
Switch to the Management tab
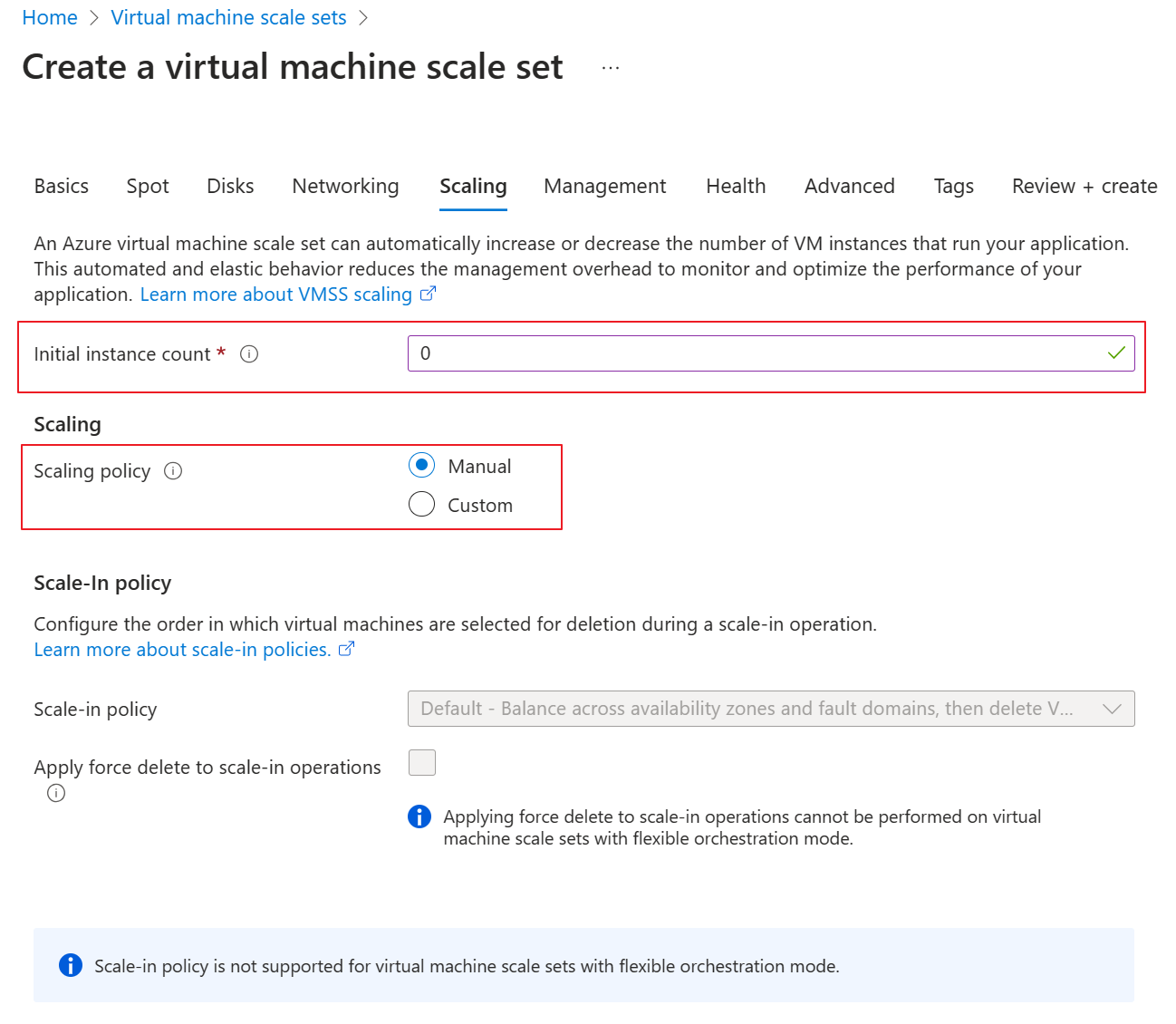(605, 186)
